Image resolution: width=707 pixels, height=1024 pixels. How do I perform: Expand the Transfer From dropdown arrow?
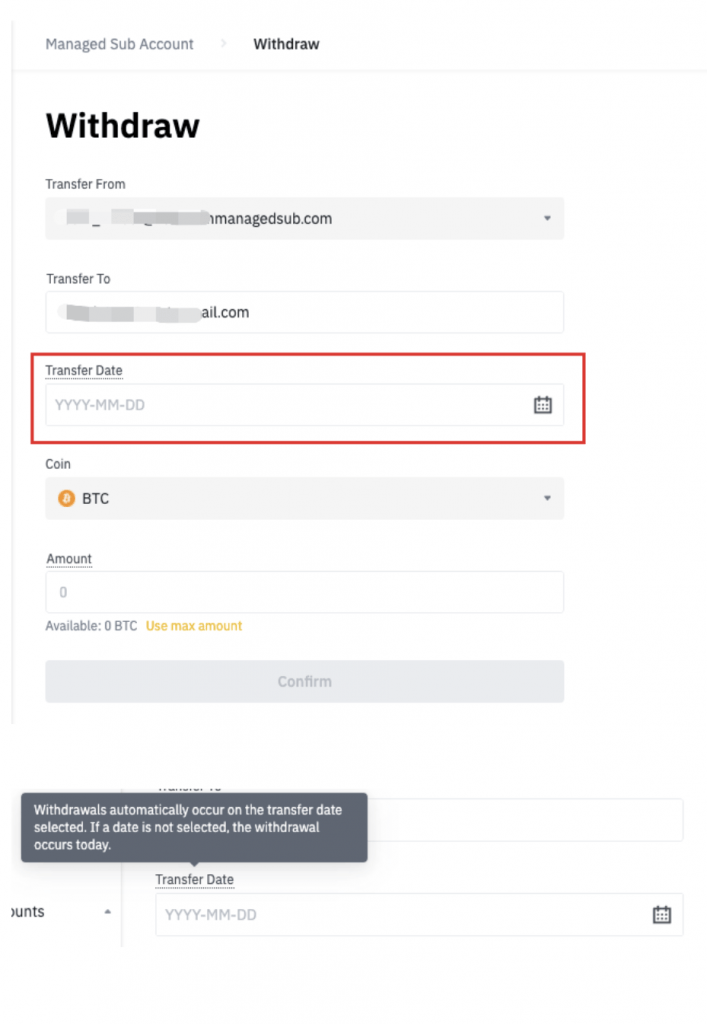click(547, 218)
